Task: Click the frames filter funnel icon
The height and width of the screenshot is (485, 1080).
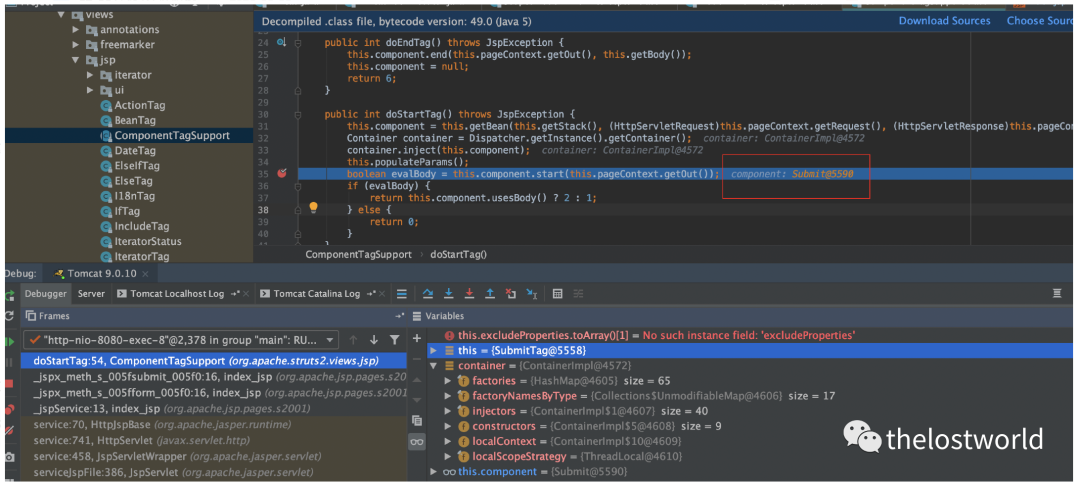Action: point(395,340)
